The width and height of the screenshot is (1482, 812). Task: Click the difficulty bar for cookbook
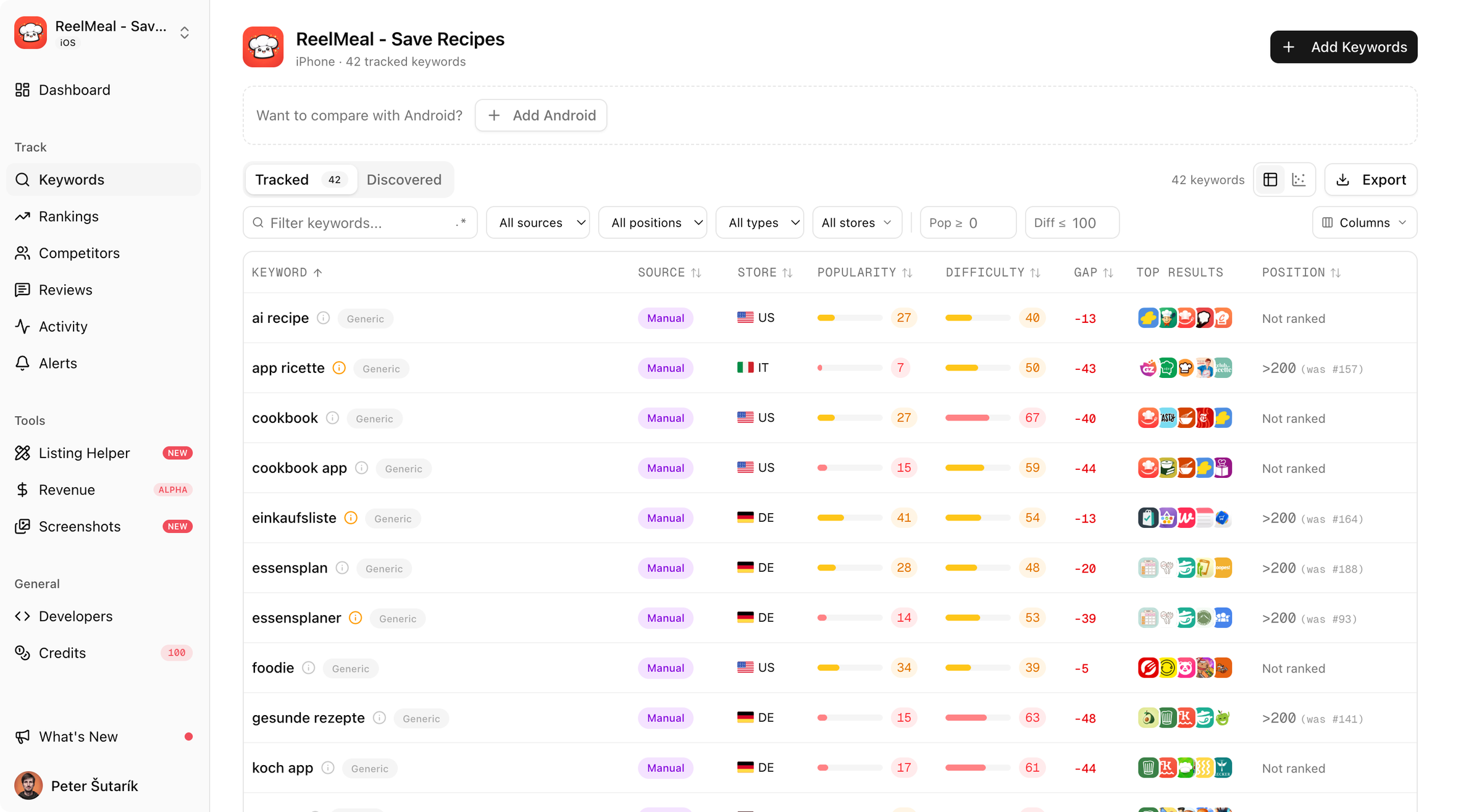978,418
